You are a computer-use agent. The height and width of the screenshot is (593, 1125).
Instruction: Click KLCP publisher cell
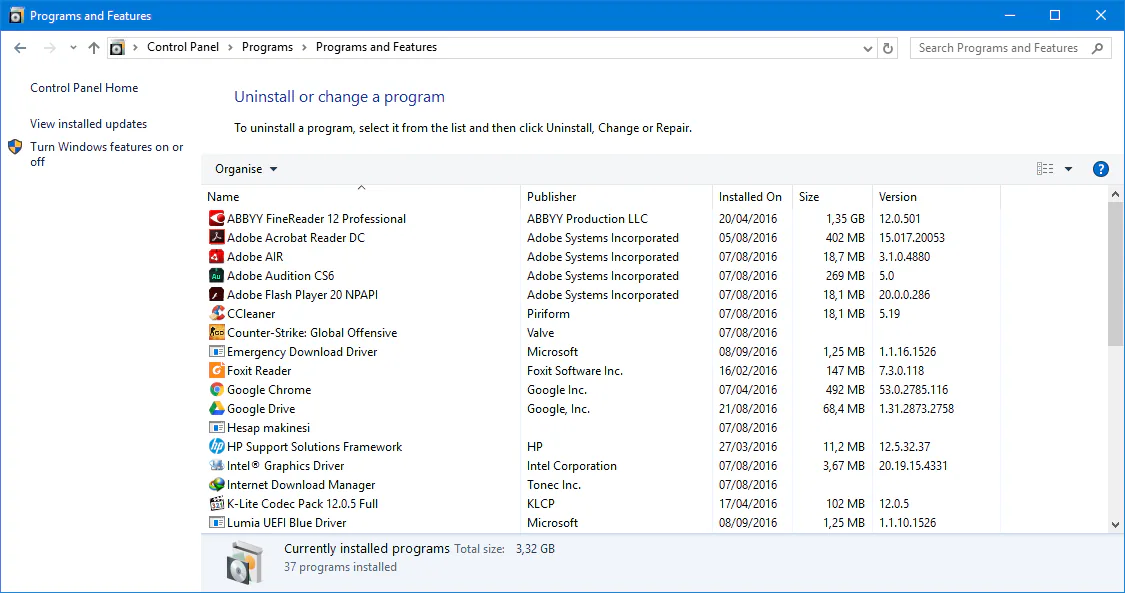point(540,503)
